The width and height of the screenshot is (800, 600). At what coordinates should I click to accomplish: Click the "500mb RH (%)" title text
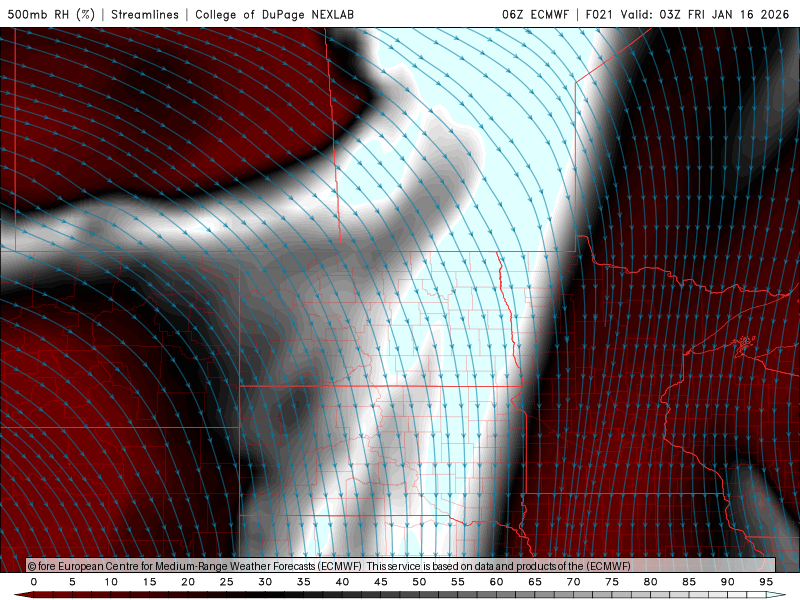[x=51, y=14]
